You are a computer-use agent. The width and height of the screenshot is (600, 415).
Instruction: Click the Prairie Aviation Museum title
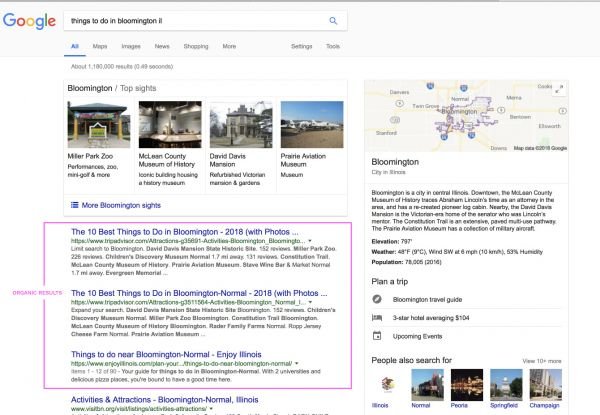303,160
